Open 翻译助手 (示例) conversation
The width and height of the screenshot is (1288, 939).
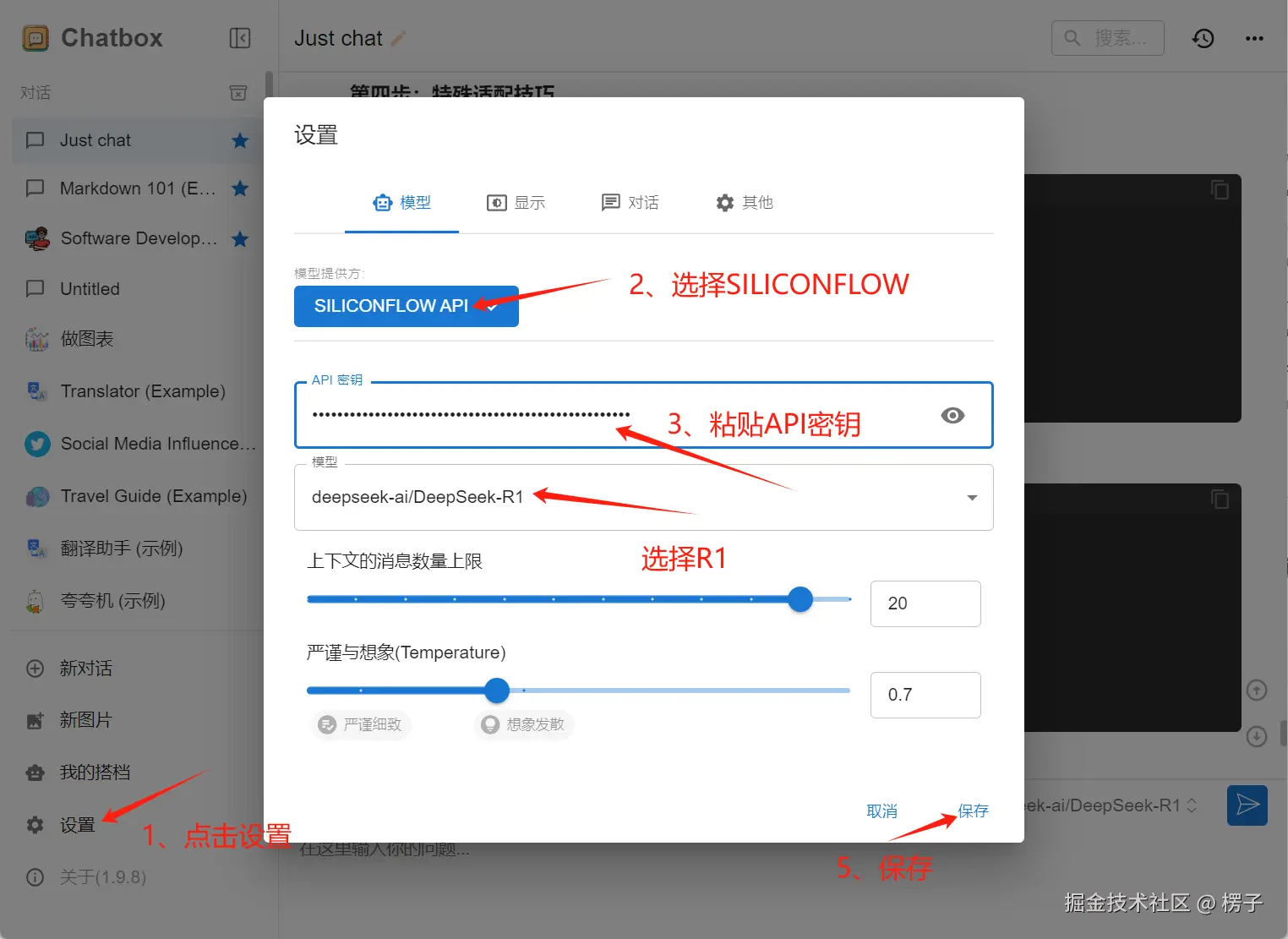click(x=135, y=549)
